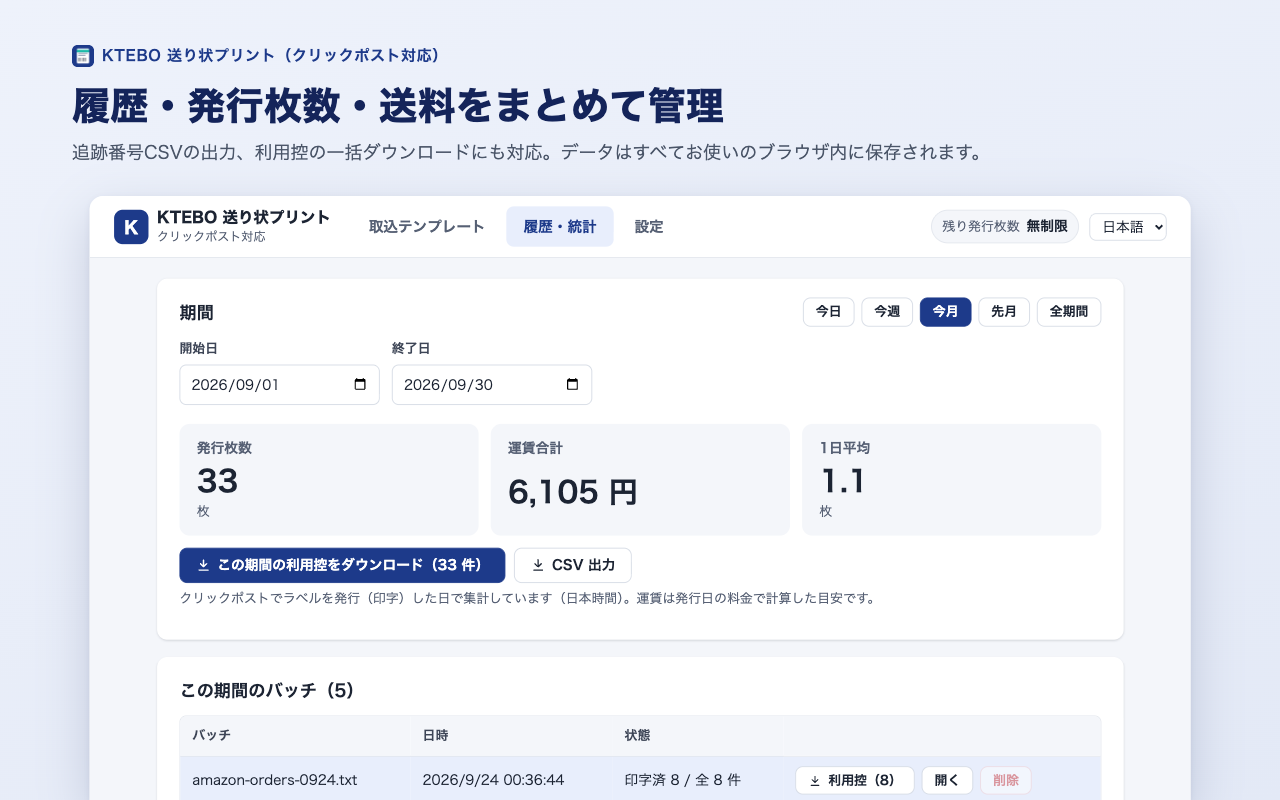The height and width of the screenshot is (800, 1280).
Task: Select the 今月 period filter
Action: pyautogui.click(x=945, y=312)
